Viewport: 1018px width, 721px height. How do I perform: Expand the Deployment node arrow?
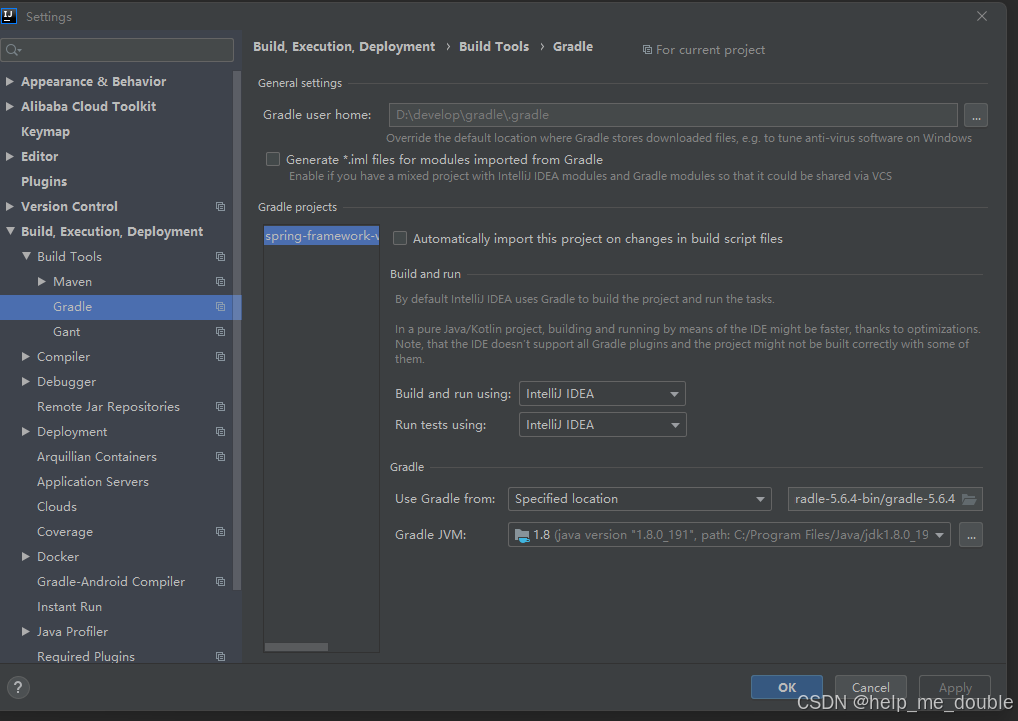click(26, 432)
